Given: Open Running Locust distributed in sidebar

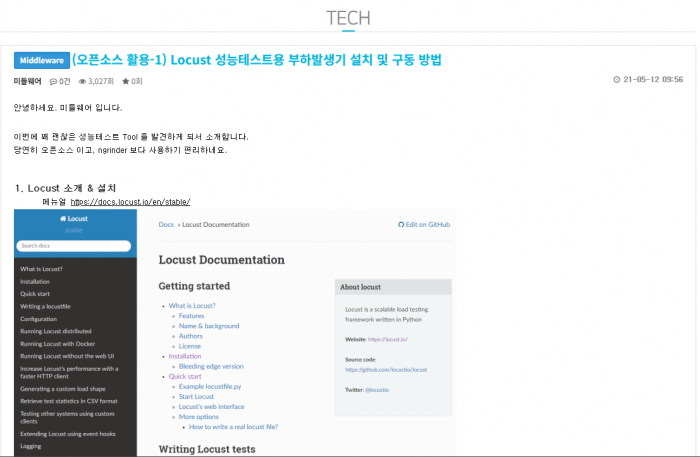Looking at the screenshot, I should pyautogui.click(x=56, y=331).
